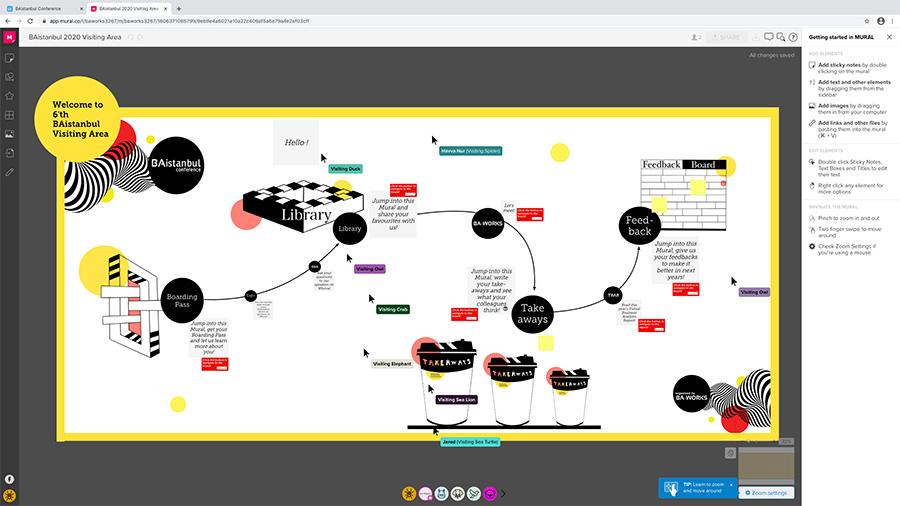Open the file import tool in sidebar

click(x=9, y=153)
